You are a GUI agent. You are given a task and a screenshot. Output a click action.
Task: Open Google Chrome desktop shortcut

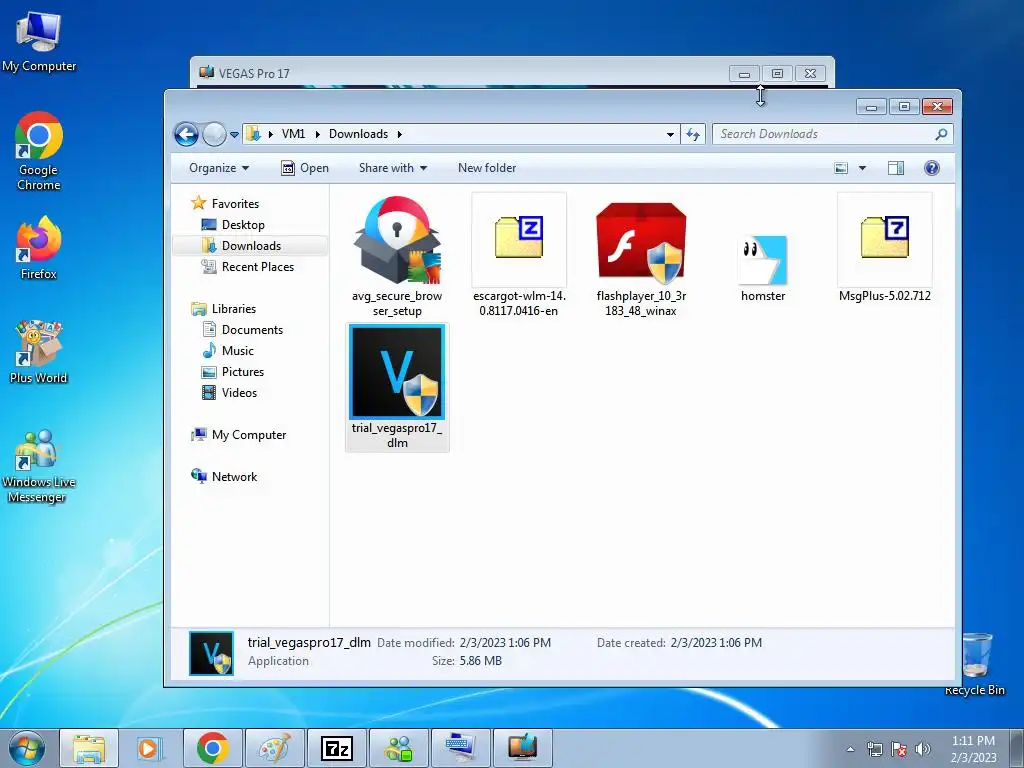click(39, 151)
